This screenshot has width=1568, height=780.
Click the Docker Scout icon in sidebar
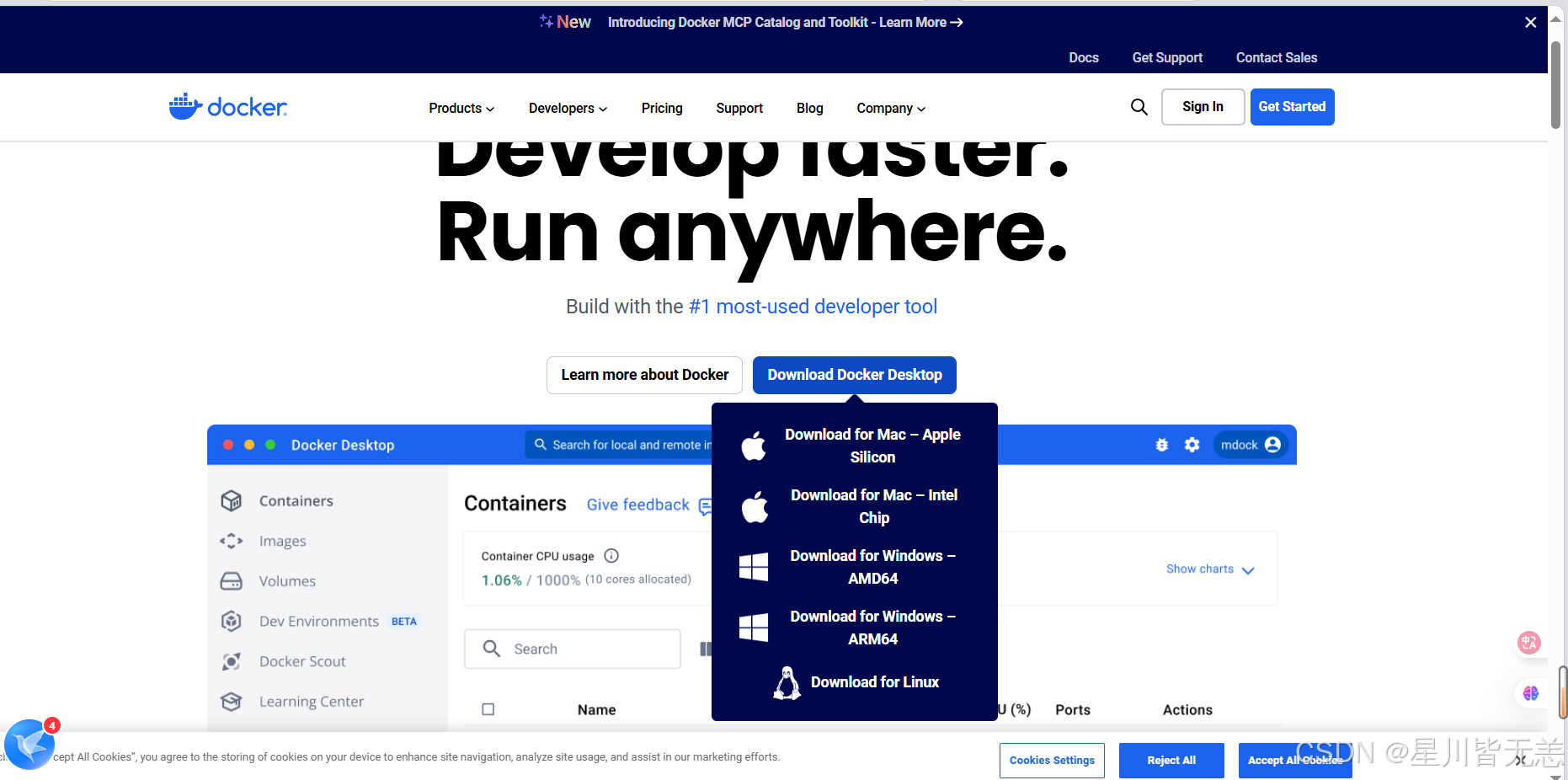tap(232, 661)
